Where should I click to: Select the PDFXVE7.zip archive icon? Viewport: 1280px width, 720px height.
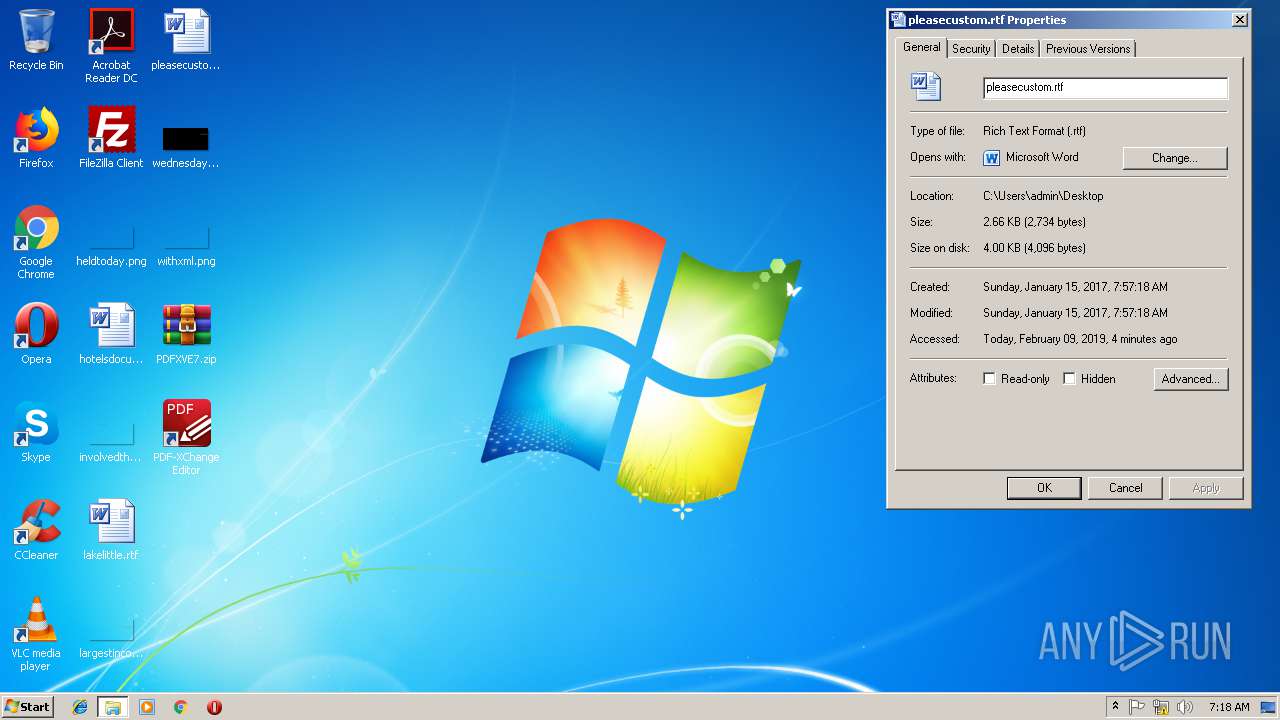186,334
